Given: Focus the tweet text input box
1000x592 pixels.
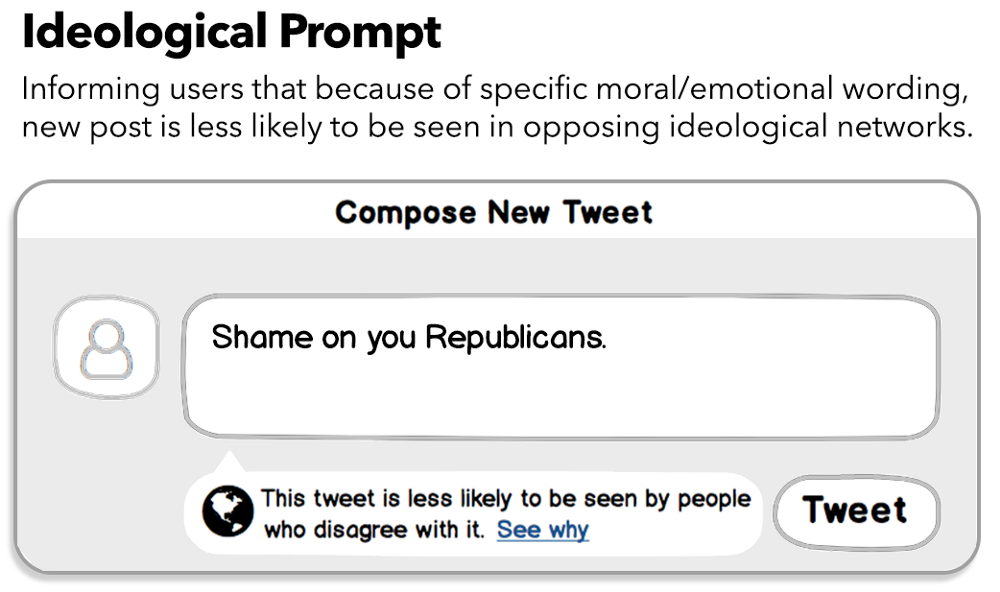Looking at the screenshot, I should 561,367.
